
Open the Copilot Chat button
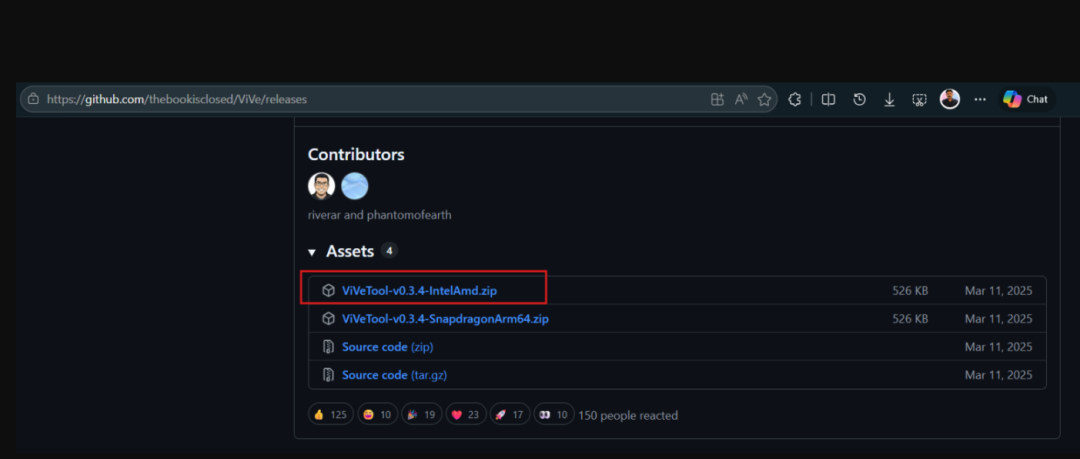1026,99
